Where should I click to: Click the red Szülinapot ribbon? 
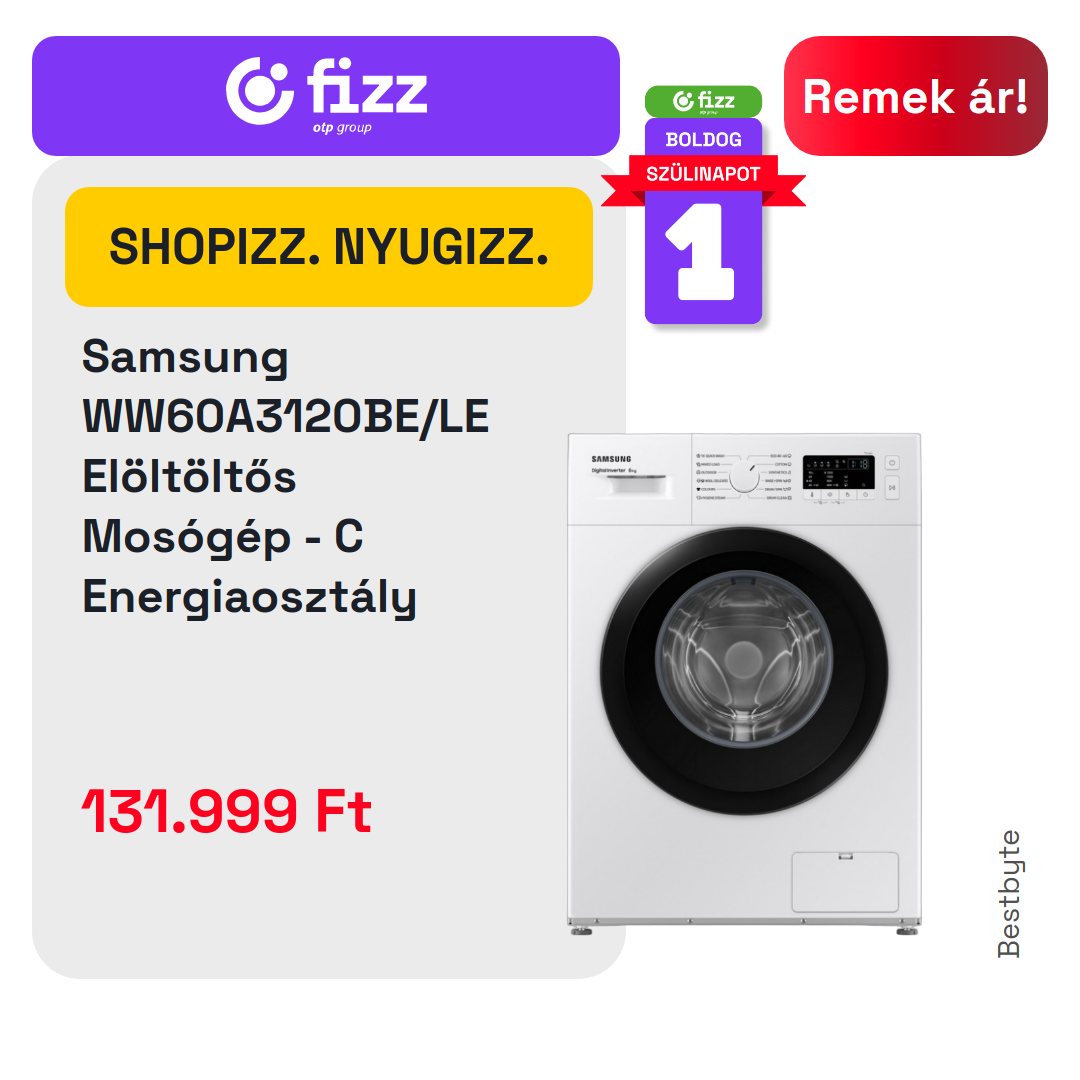click(703, 174)
